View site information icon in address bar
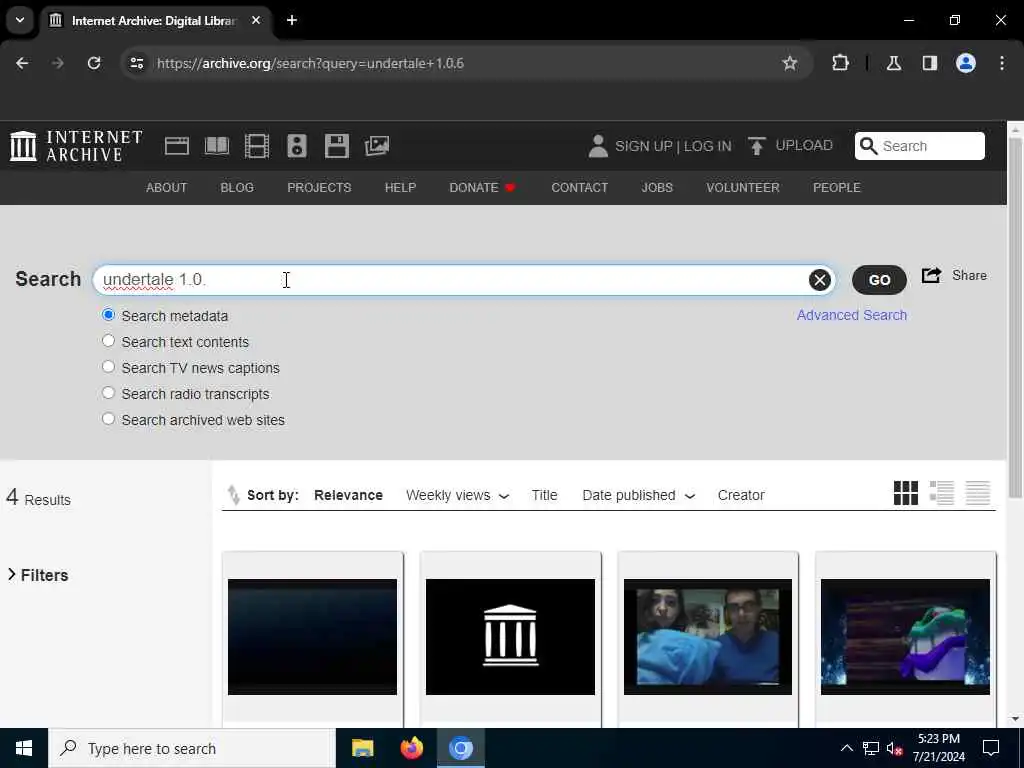1024x768 pixels. 136,63
